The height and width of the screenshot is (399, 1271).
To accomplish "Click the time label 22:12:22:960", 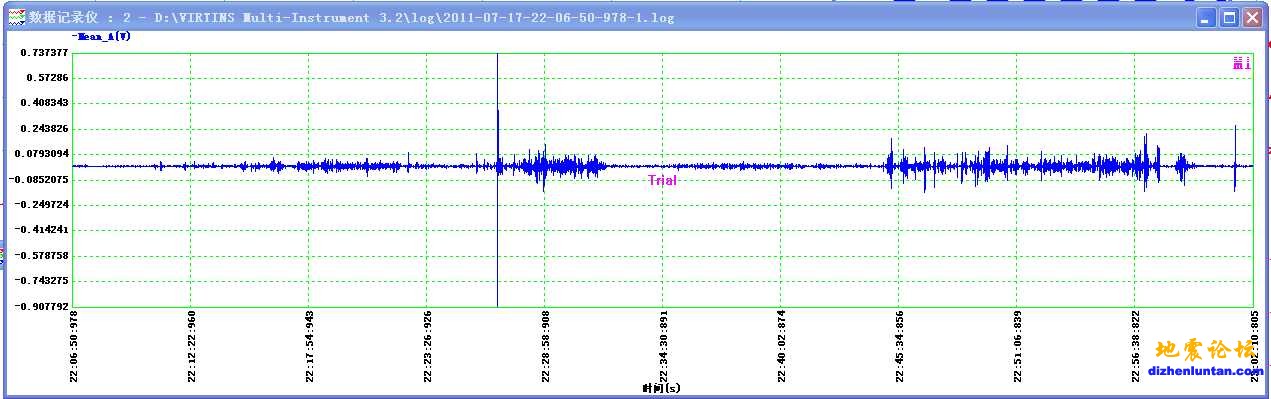I will 192,346.
